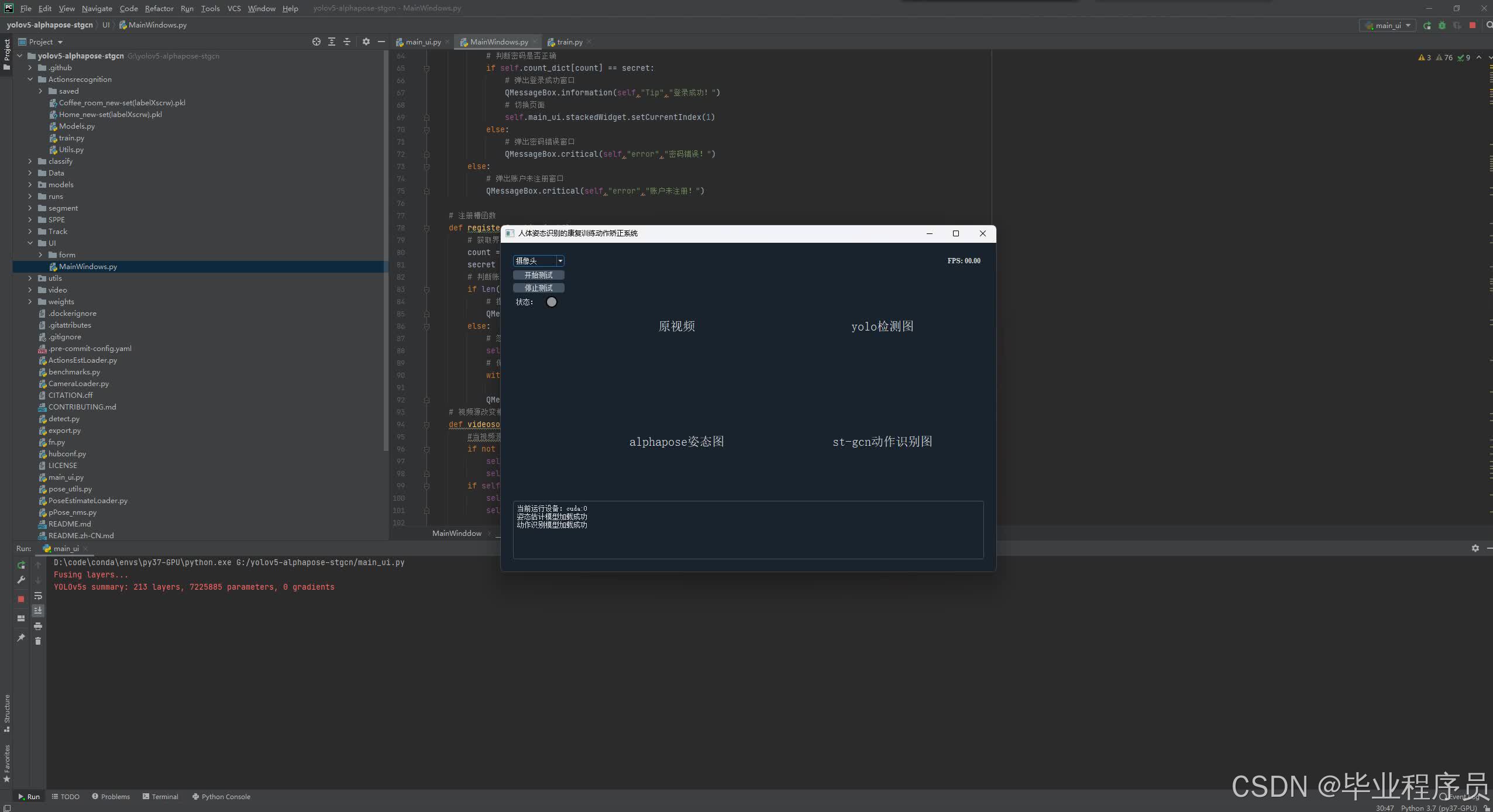Viewport: 1493px width, 812px height.
Task: Click the Collapse All icon in Project panel
Action: 347,42
